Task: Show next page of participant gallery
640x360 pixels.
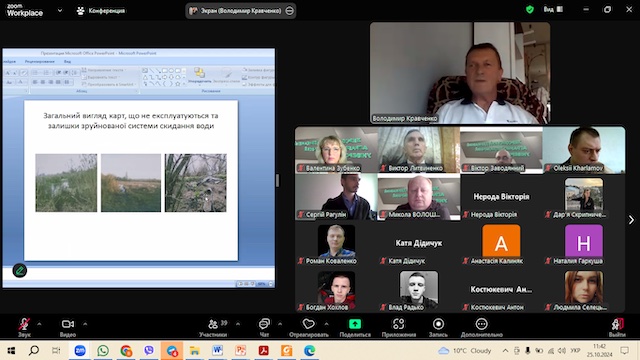Action: coord(631,220)
